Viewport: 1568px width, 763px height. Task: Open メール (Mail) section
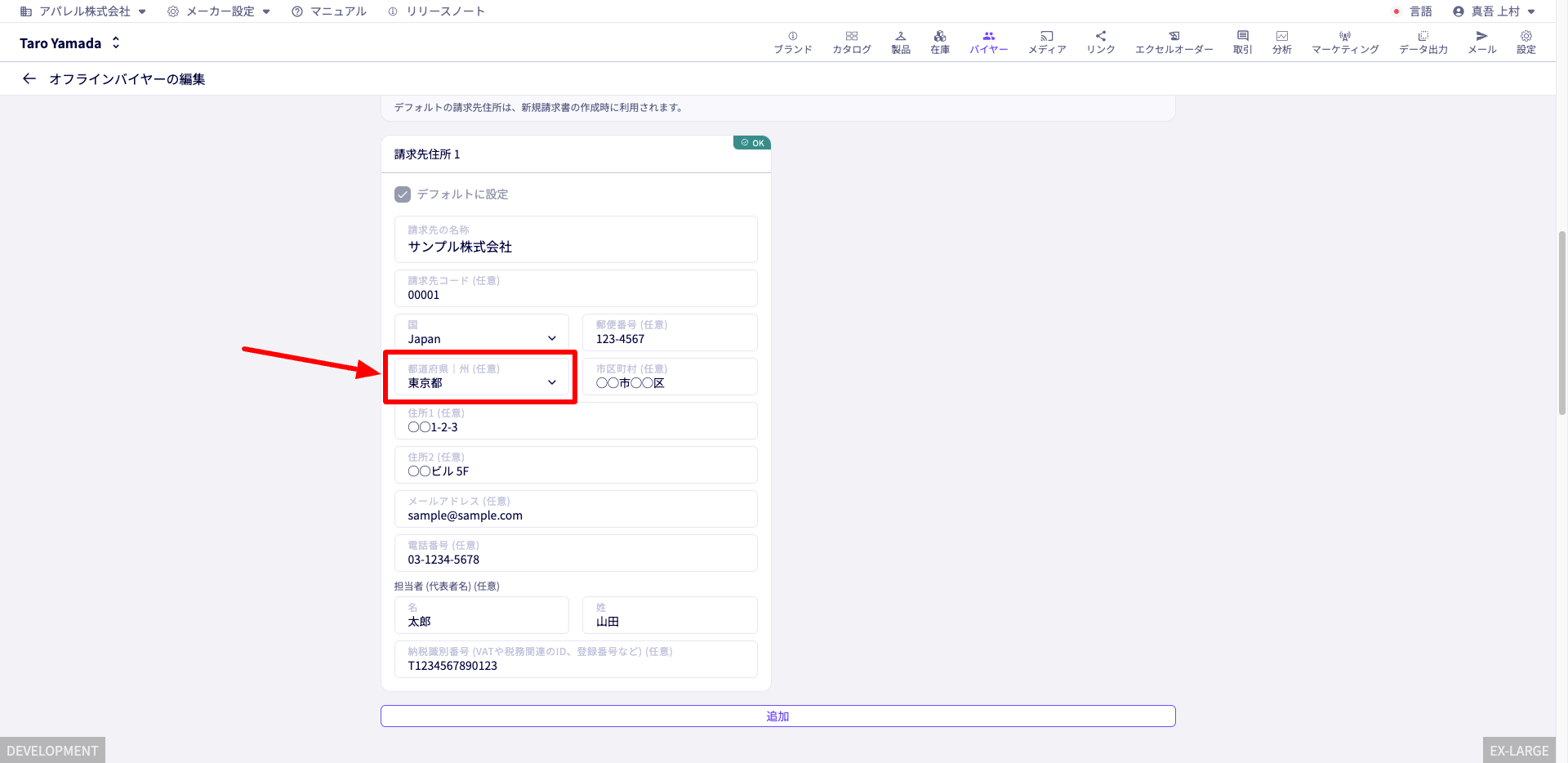(x=1481, y=42)
